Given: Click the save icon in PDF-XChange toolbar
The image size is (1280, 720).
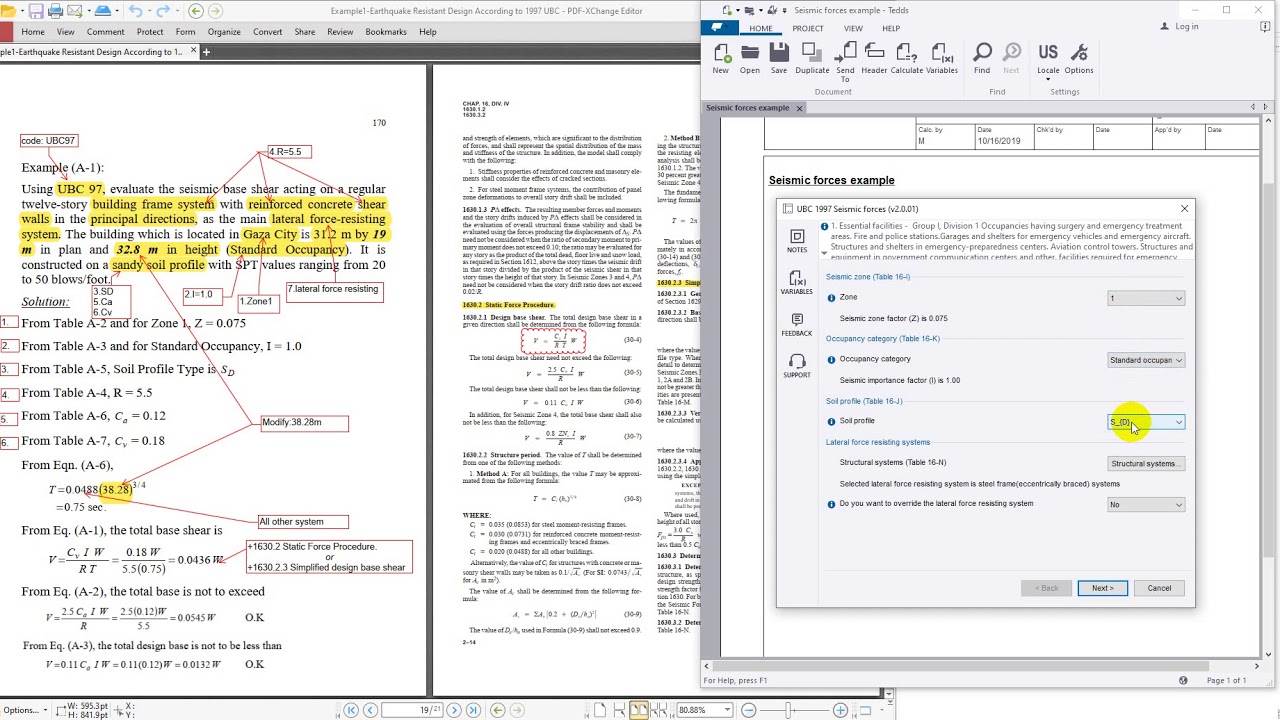Looking at the screenshot, I should coord(36,11).
